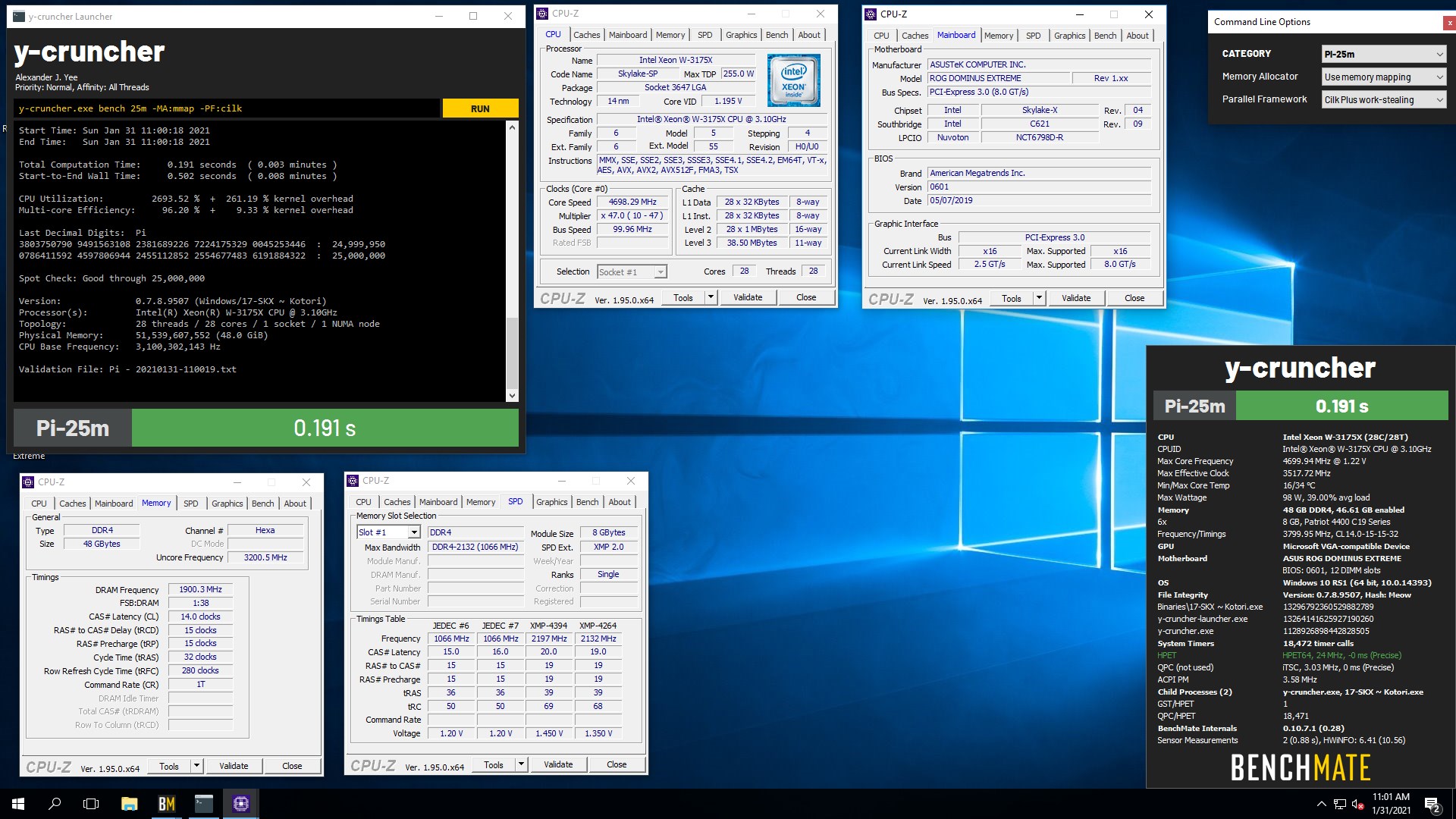Open the CPU-Z taskbar icon
This screenshot has height=819, width=1456.
(241, 804)
